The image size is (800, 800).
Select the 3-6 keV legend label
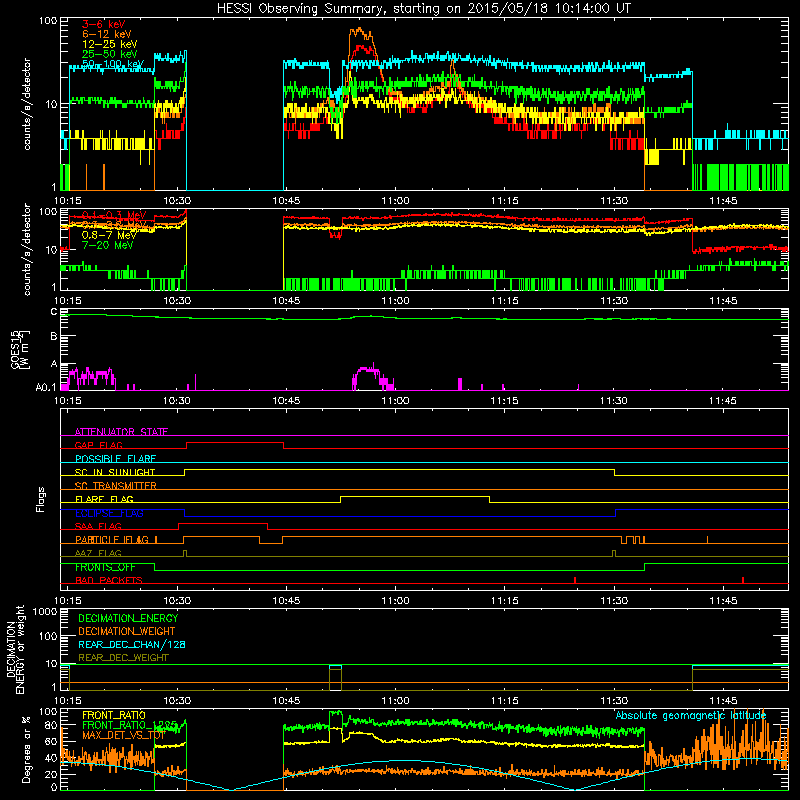click(104, 24)
